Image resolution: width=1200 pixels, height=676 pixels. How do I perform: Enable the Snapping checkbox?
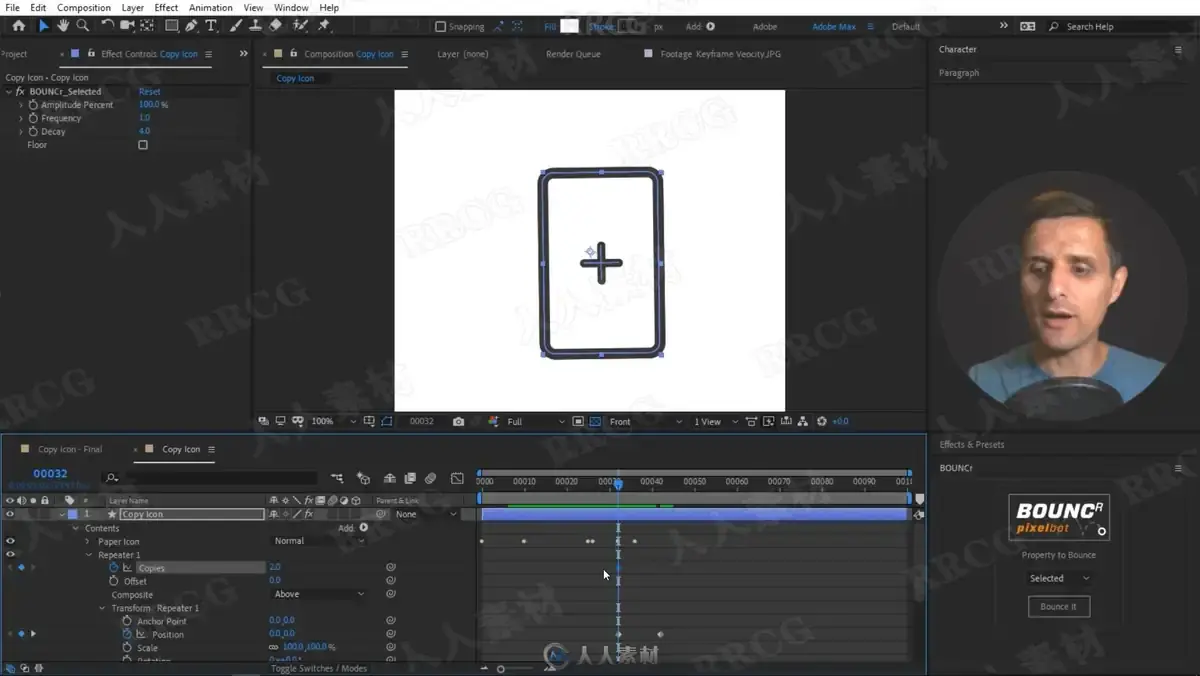coord(440,27)
